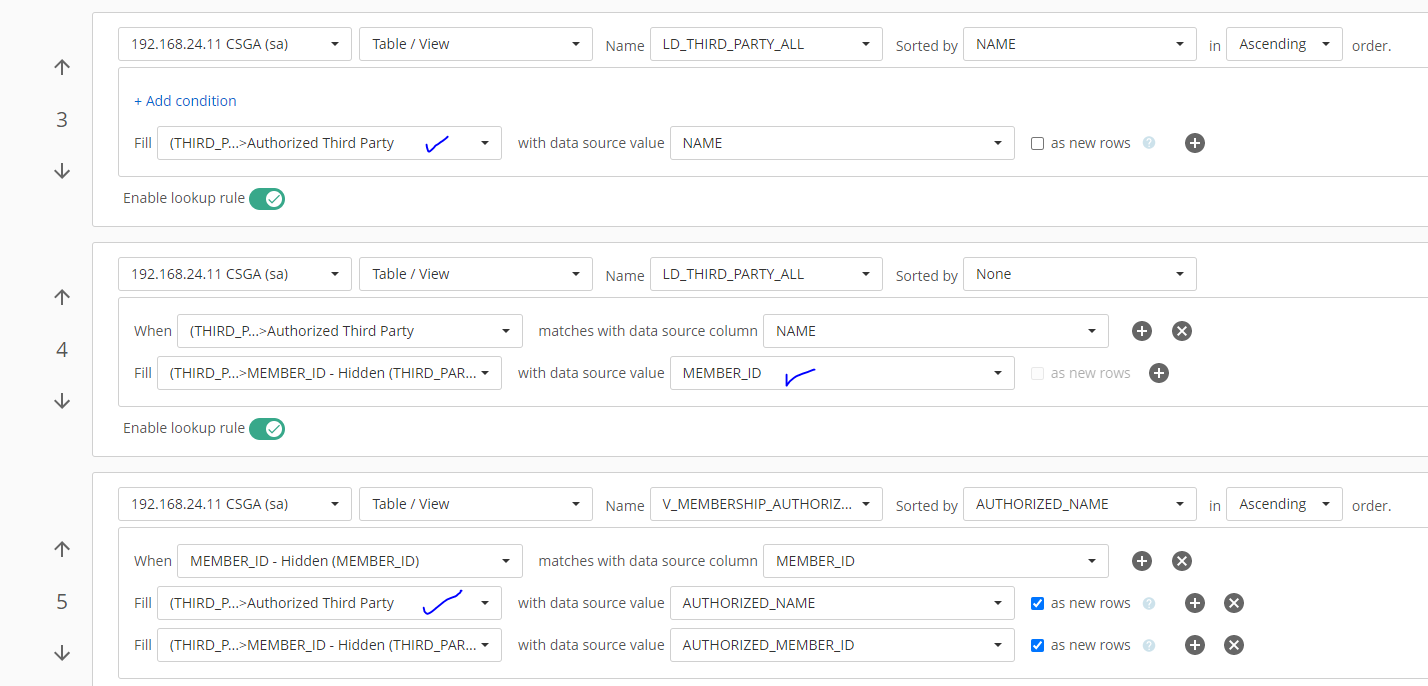Click the Add condition link

click(185, 101)
